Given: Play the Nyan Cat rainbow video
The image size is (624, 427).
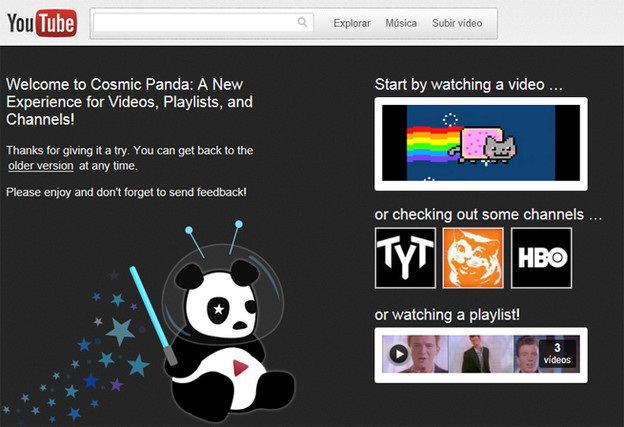Looking at the screenshot, I should coord(480,143).
